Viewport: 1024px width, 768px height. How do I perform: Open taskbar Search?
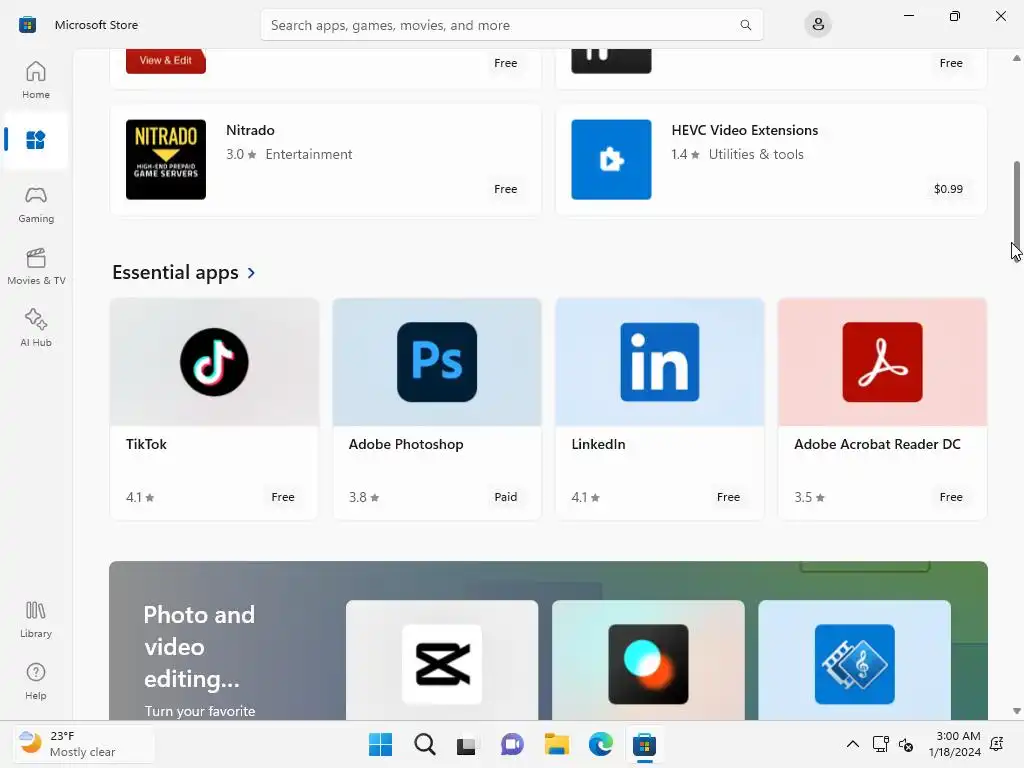tap(424, 744)
